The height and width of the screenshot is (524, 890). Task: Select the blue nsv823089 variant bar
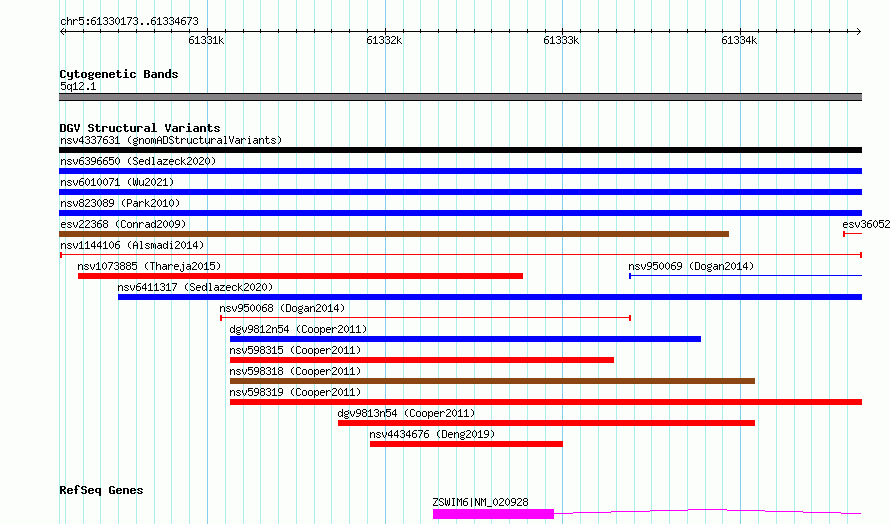point(460,213)
